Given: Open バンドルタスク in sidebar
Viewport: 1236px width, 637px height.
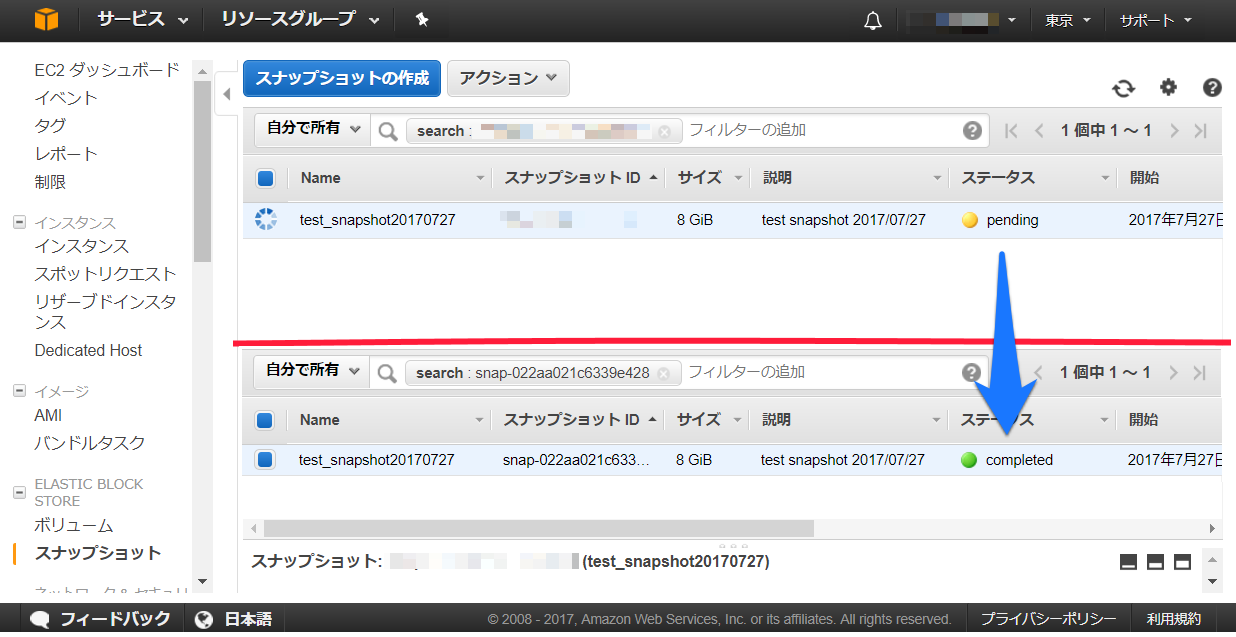Looking at the screenshot, I should click(90, 443).
